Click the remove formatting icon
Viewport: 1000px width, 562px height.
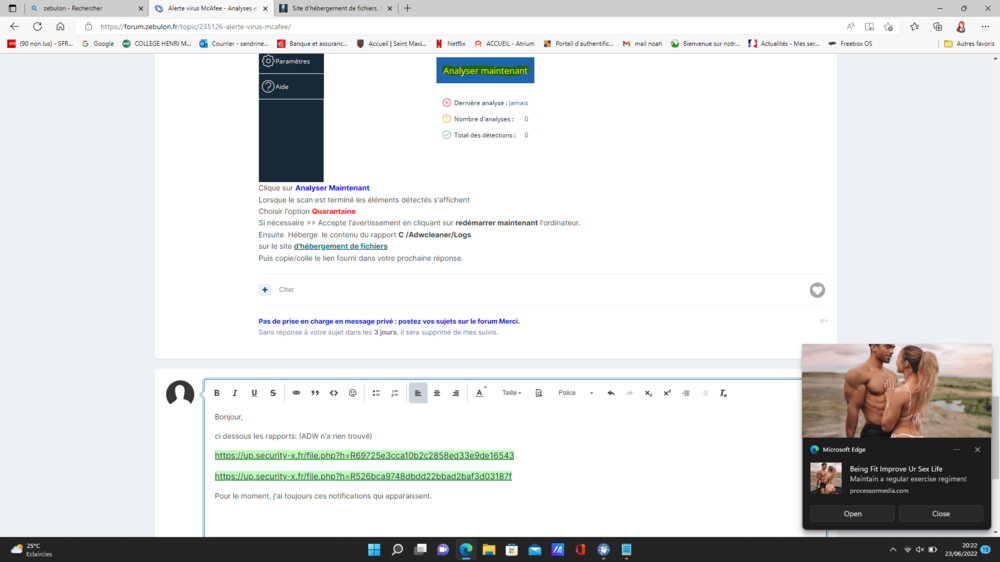[723, 393]
